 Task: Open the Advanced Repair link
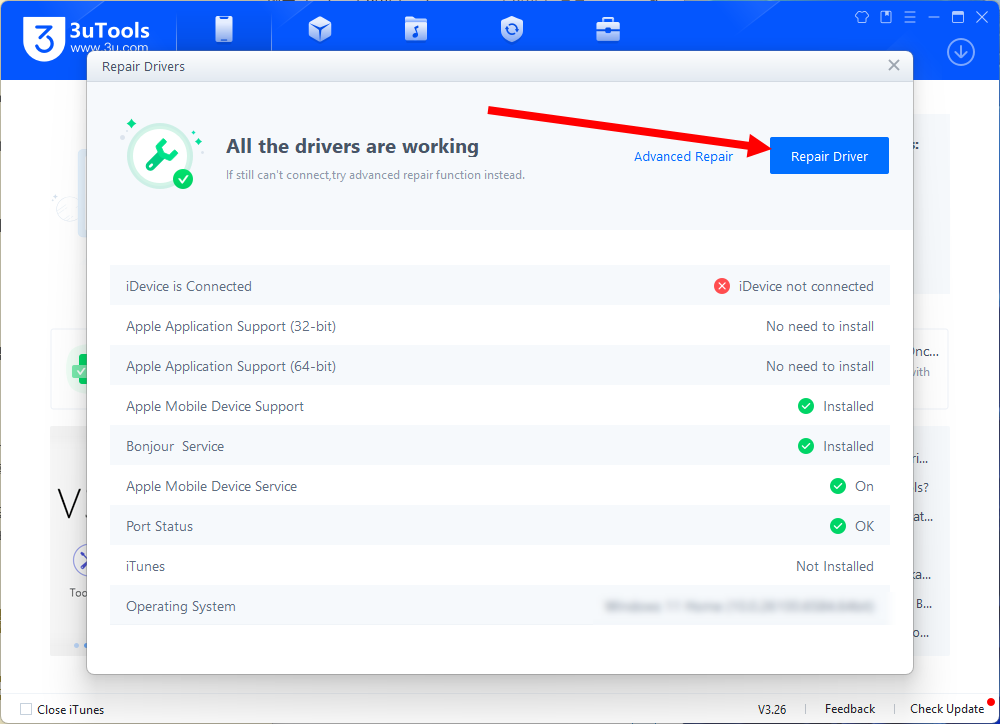[683, 156]
